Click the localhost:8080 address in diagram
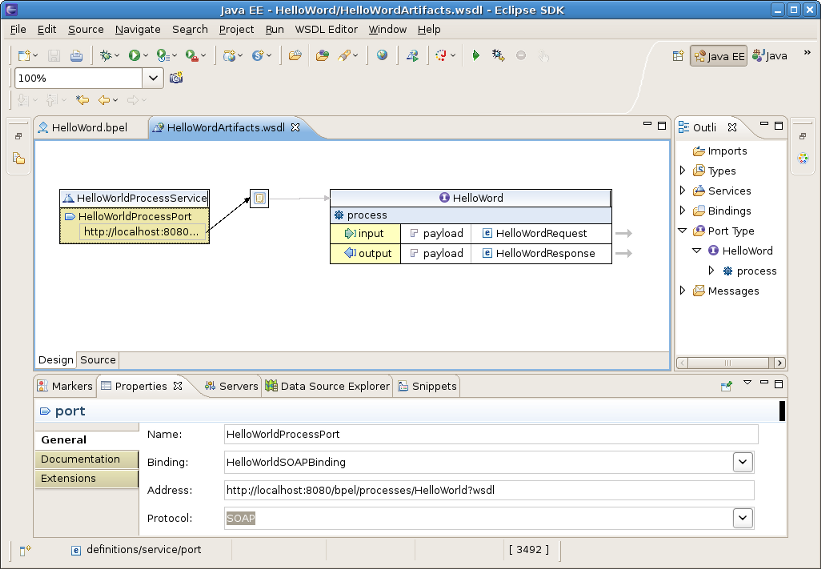821x569 pixels. click(142, 232)
